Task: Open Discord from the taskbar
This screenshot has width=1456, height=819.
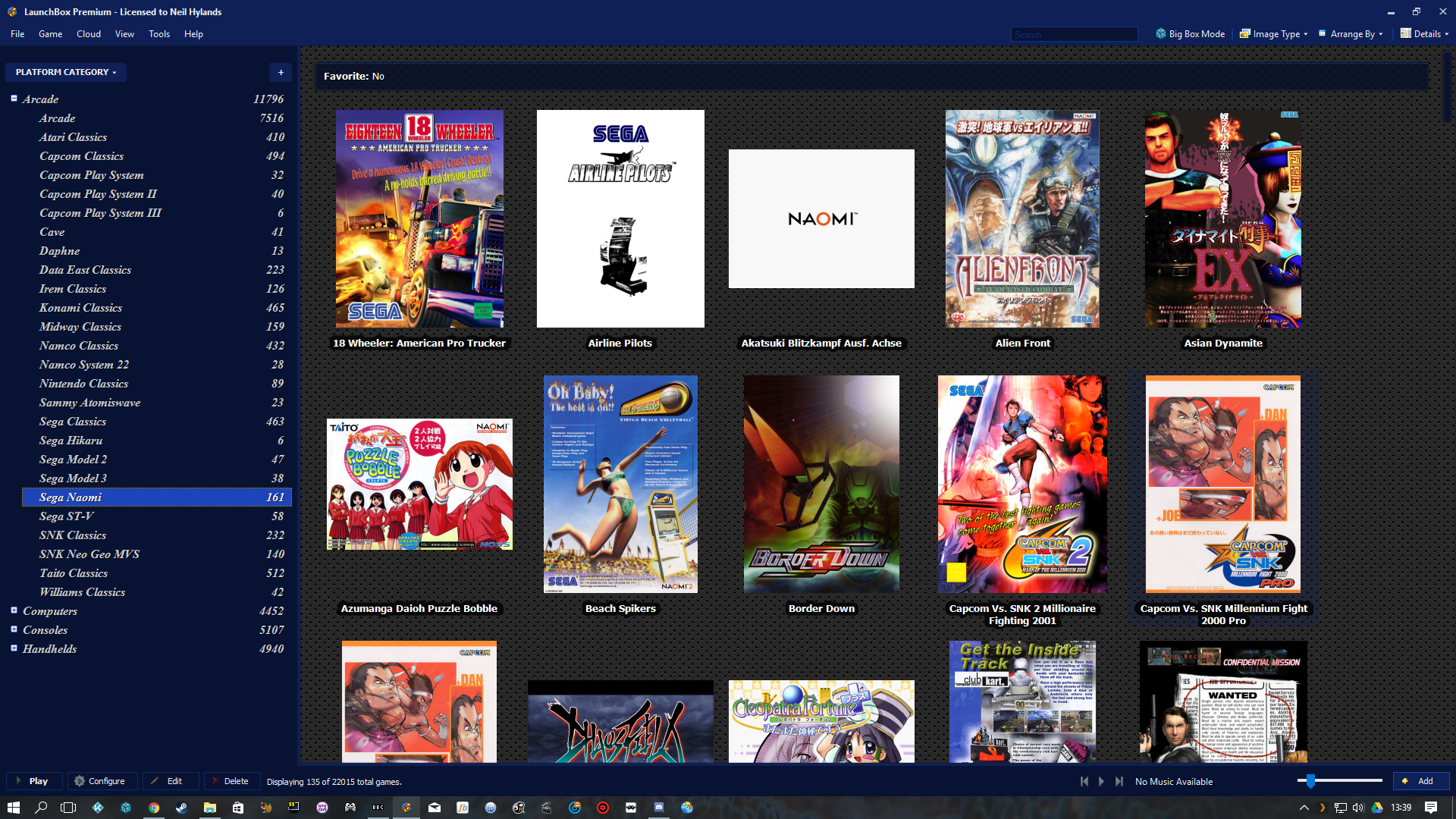Action: [659, 808]
